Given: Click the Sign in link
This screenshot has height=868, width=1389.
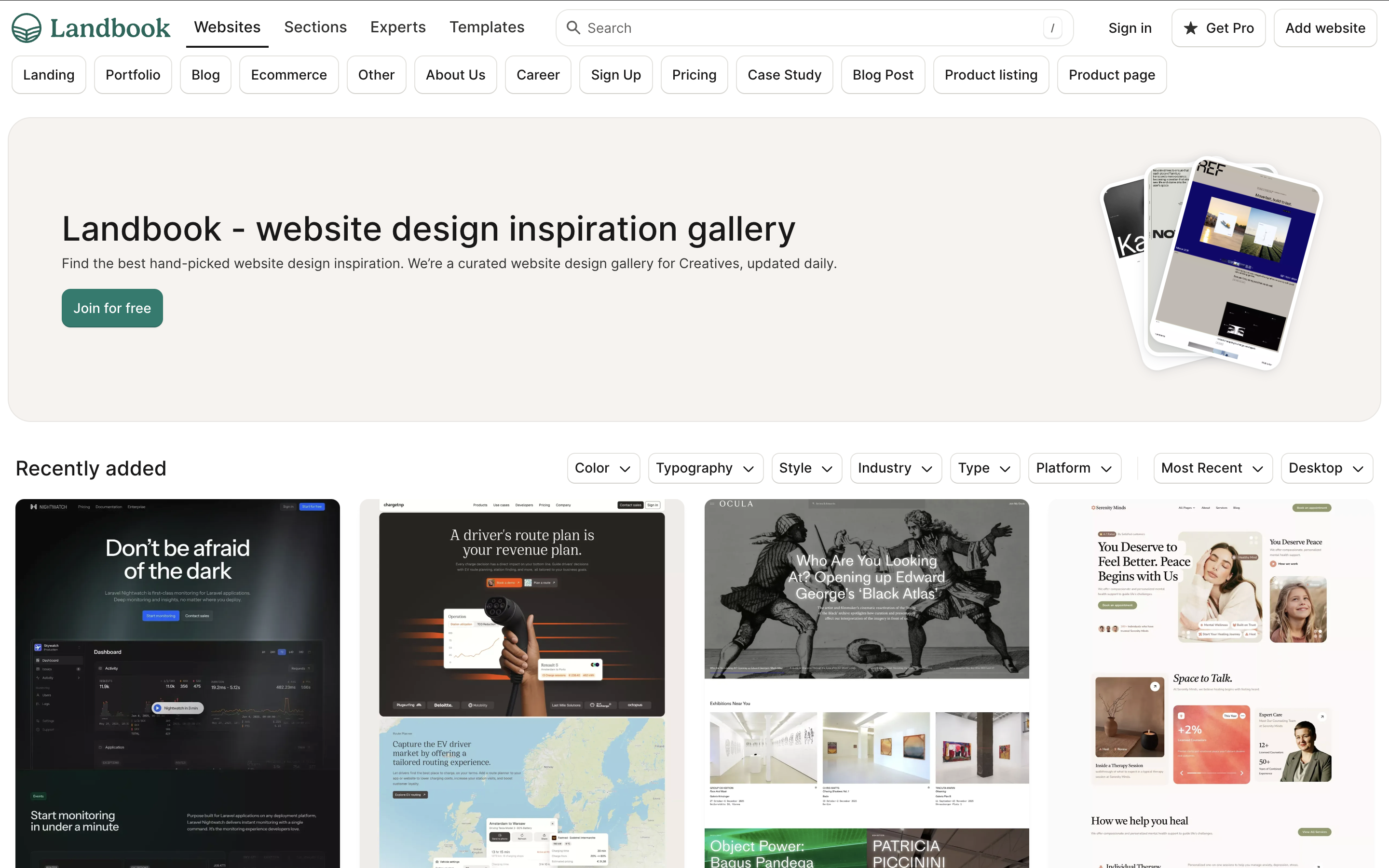Looking at the screenshot, I should 1130,28.
